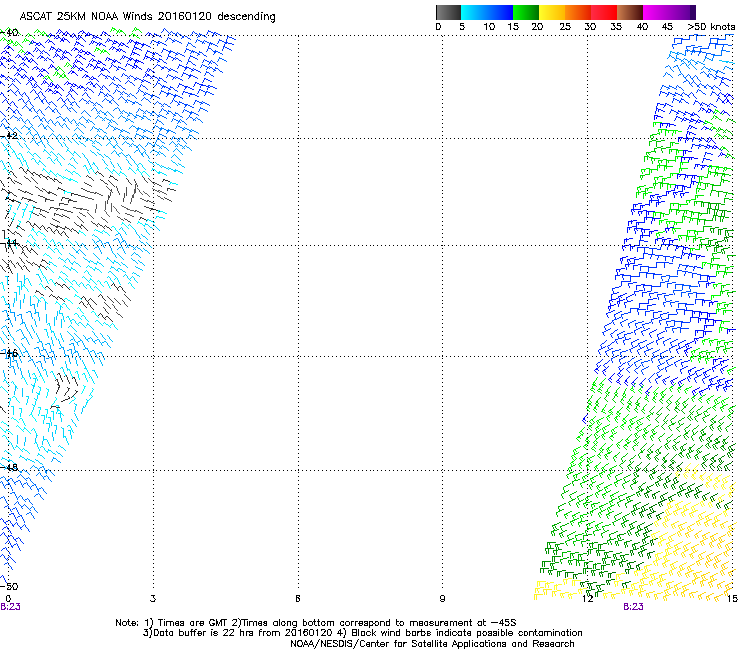Click the left purple 8:23 time label
This screenshot has height=650, width=740.
click(x=10, y=607)
